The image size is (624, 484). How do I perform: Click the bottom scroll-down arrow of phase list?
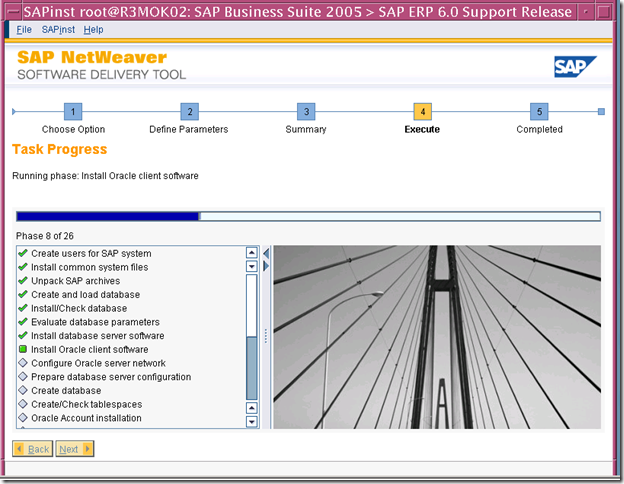click(x=252, y=421)
